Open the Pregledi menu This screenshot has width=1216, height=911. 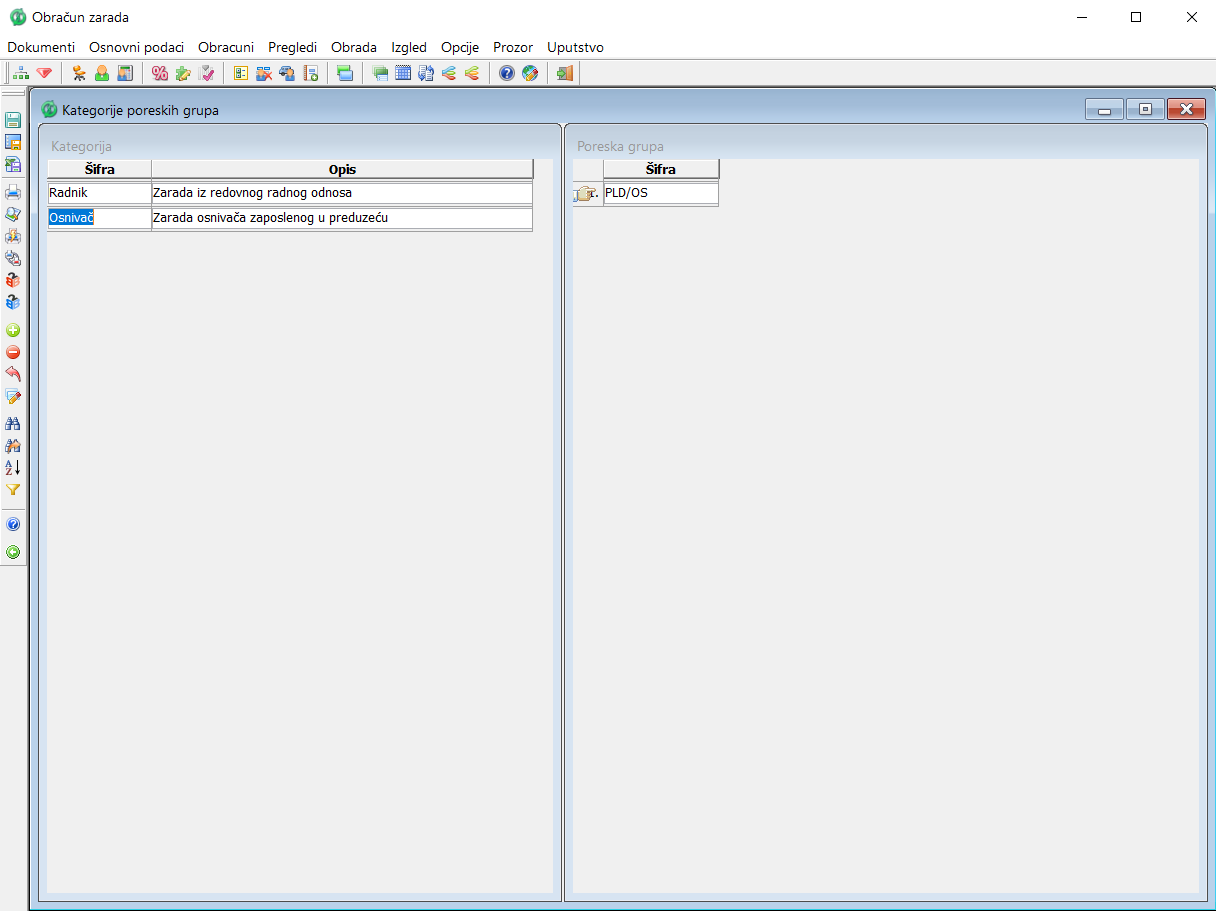(x=292, y=47)
